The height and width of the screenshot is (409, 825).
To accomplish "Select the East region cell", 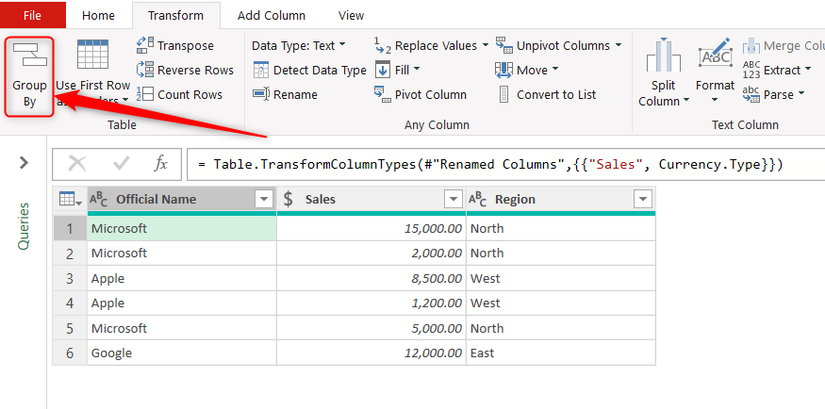I will [x=561, y=353].
